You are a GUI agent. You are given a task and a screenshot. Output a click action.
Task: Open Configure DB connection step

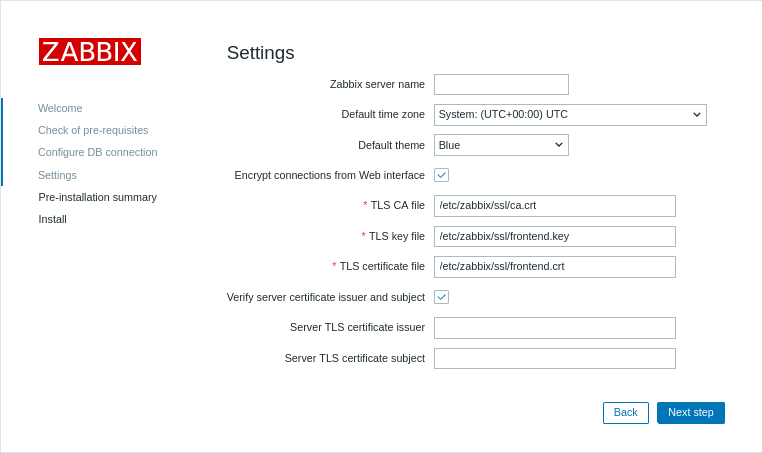coord(97,152)
